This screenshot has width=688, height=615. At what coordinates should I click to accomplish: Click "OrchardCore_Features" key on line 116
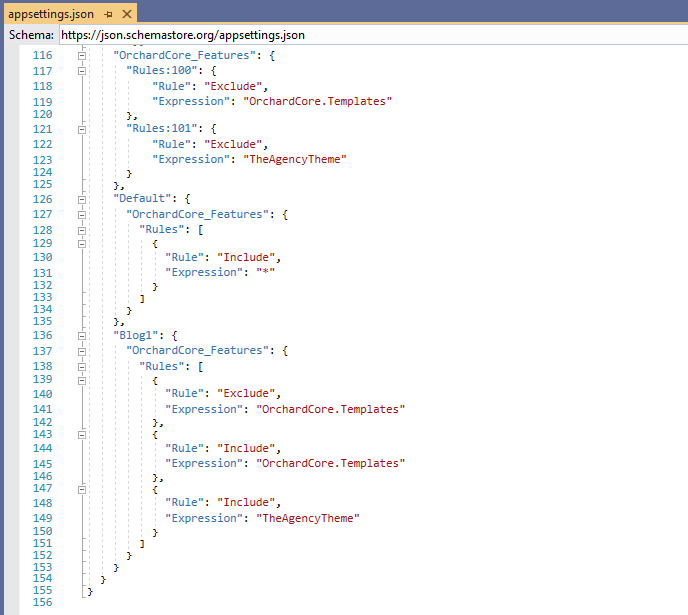(x=185, y=55)
